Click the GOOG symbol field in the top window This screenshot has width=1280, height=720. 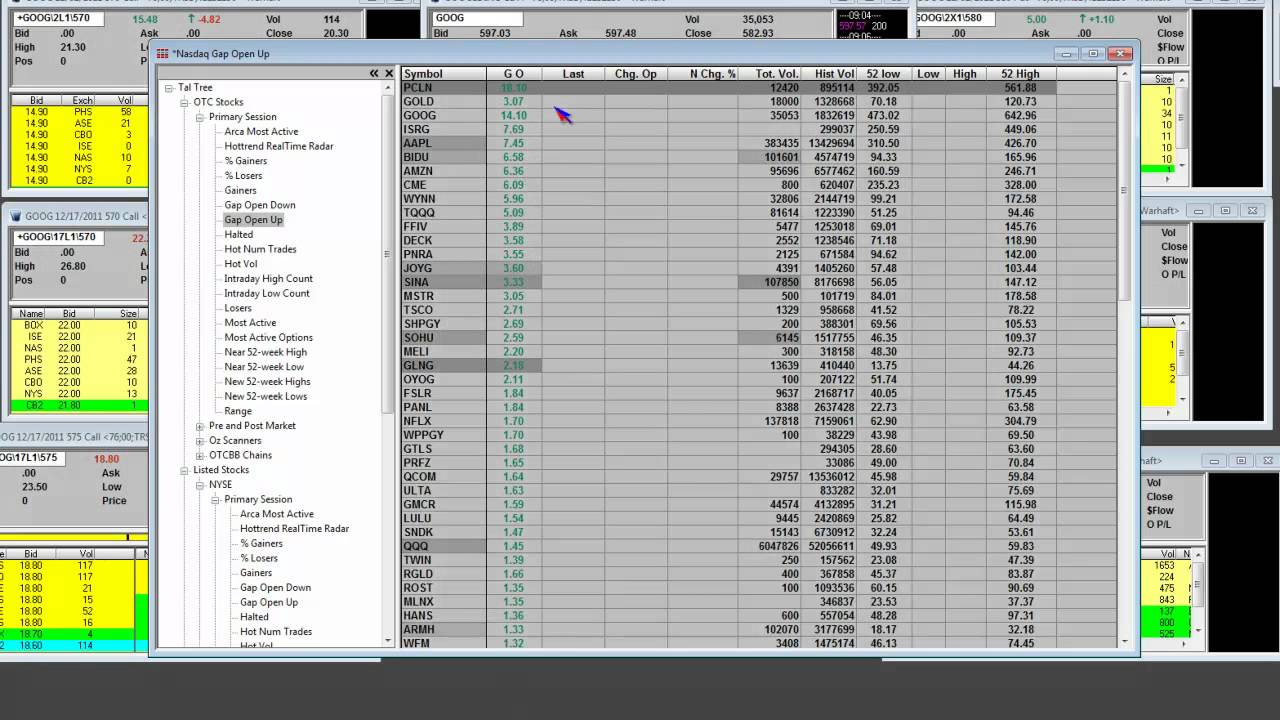pyautogui.click(x=478, y=18)
